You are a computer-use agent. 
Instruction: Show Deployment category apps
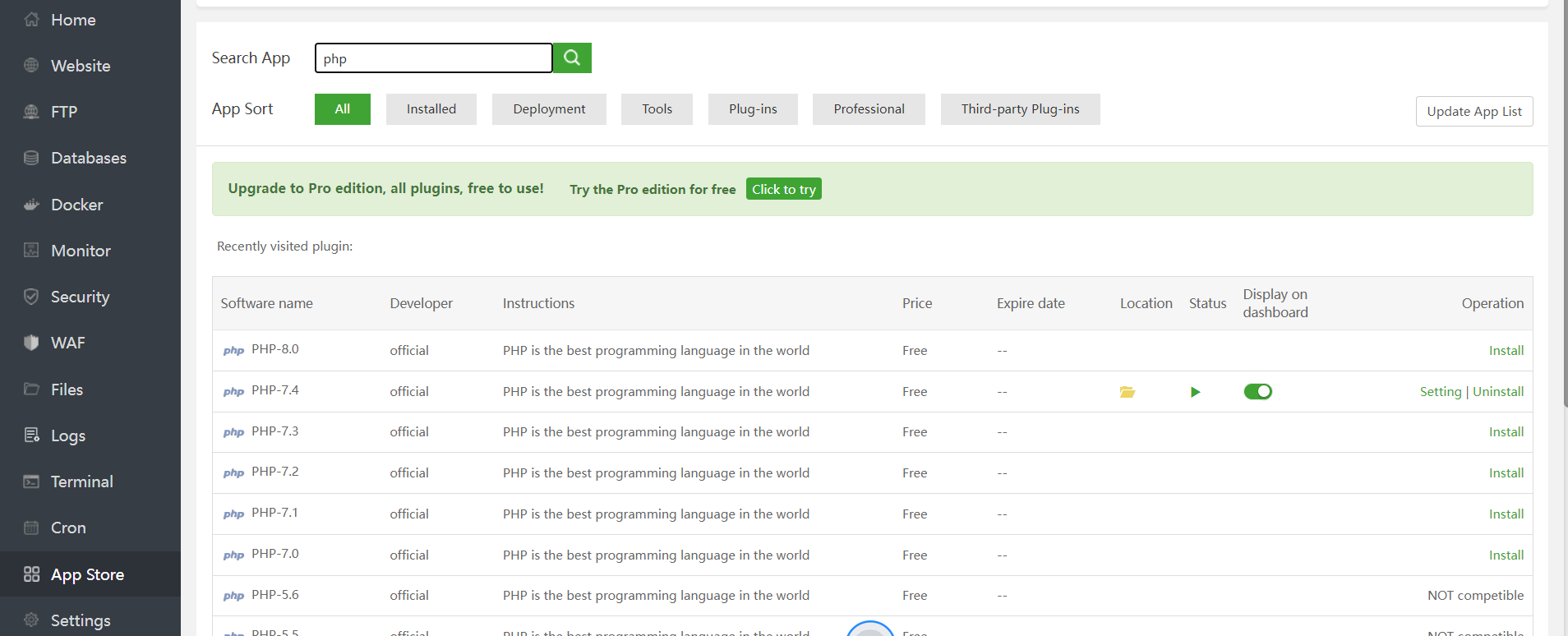pyautogui.click(x=549, y=109)
